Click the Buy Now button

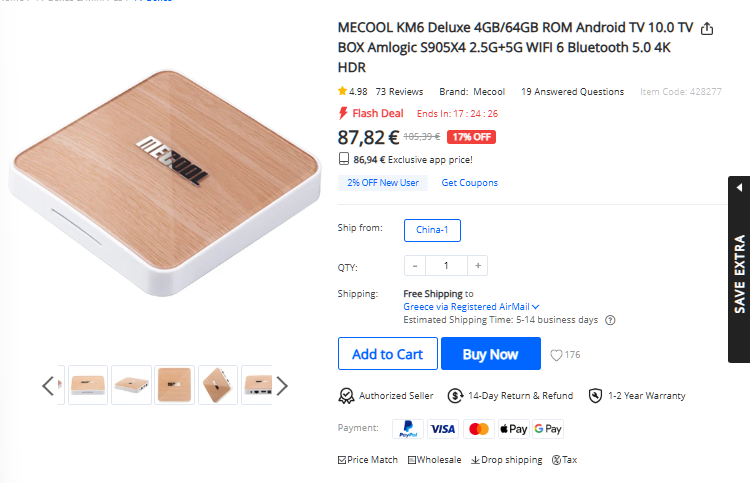click(490, 354)
